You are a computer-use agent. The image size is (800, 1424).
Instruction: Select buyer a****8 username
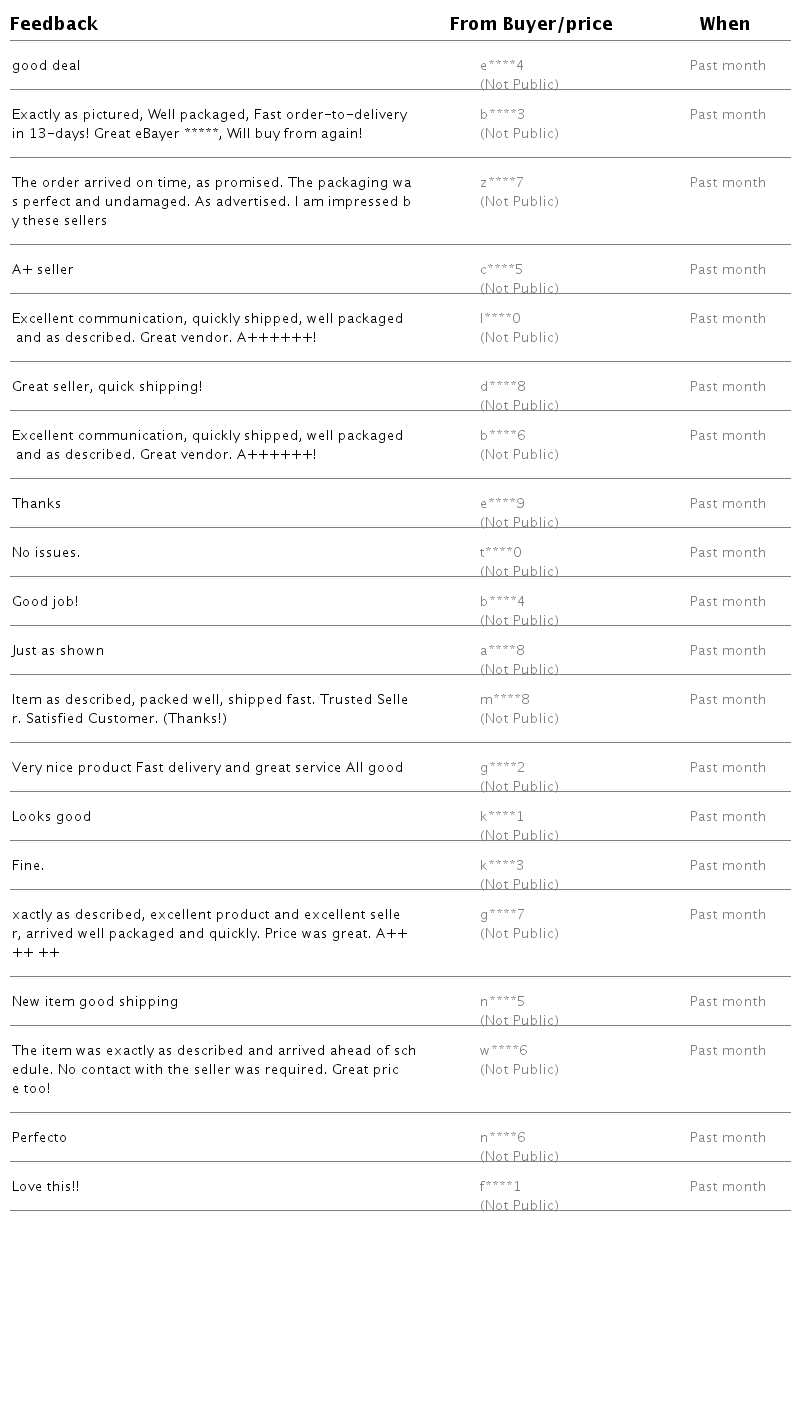coord(502,651)
